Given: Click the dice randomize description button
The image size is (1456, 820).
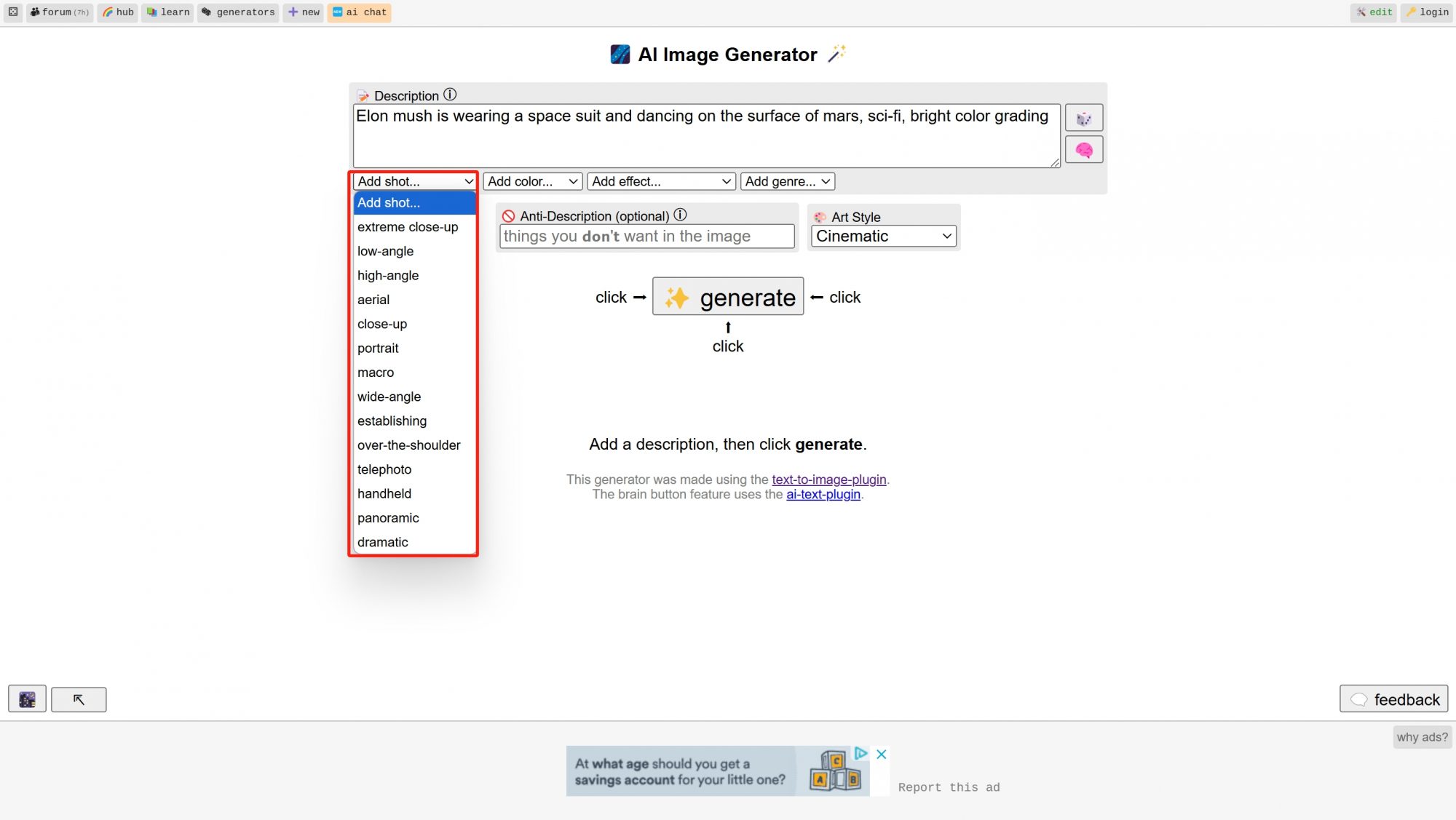Looking at the screenshot, I should click(1083, 118).
